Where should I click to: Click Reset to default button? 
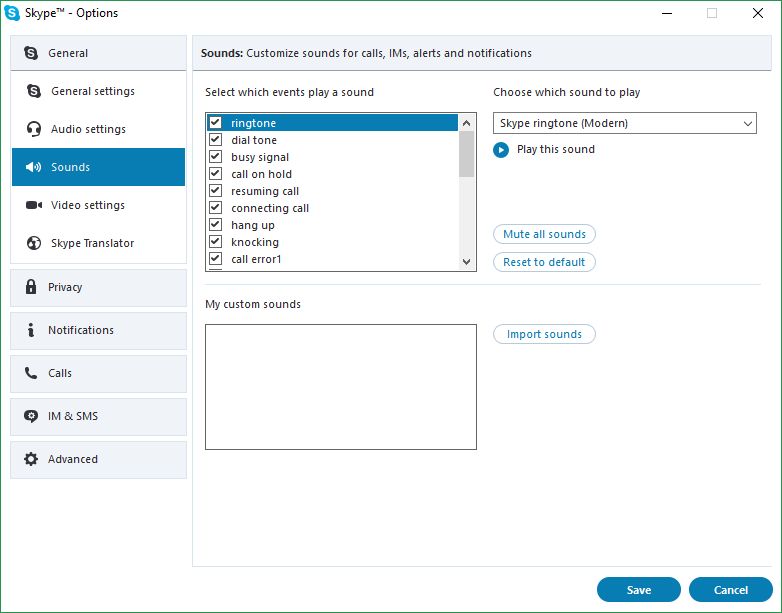[x=544, y=262]
